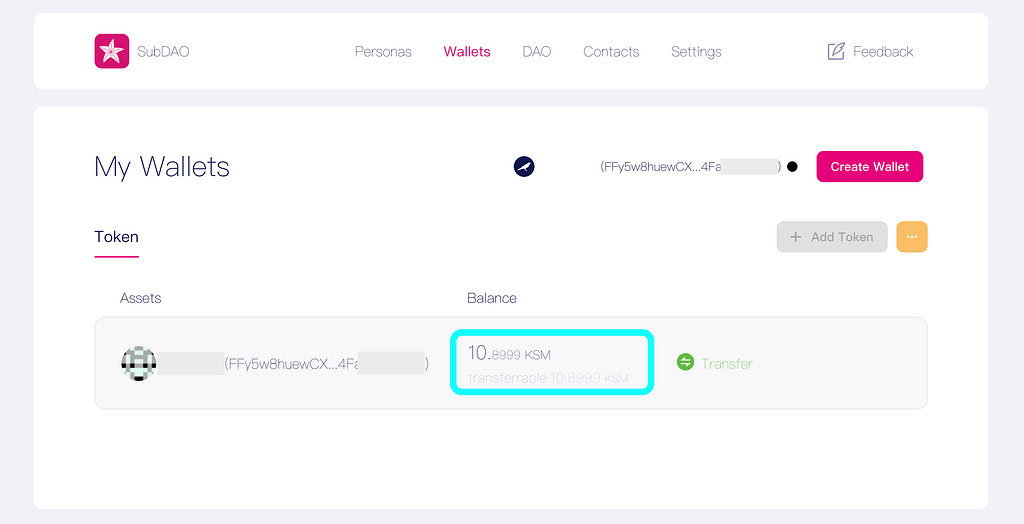The height and width of the screenshot is (524, 1024).
Task: Click the SubDAO star logo icon
Action: click(x=112, y=51)
